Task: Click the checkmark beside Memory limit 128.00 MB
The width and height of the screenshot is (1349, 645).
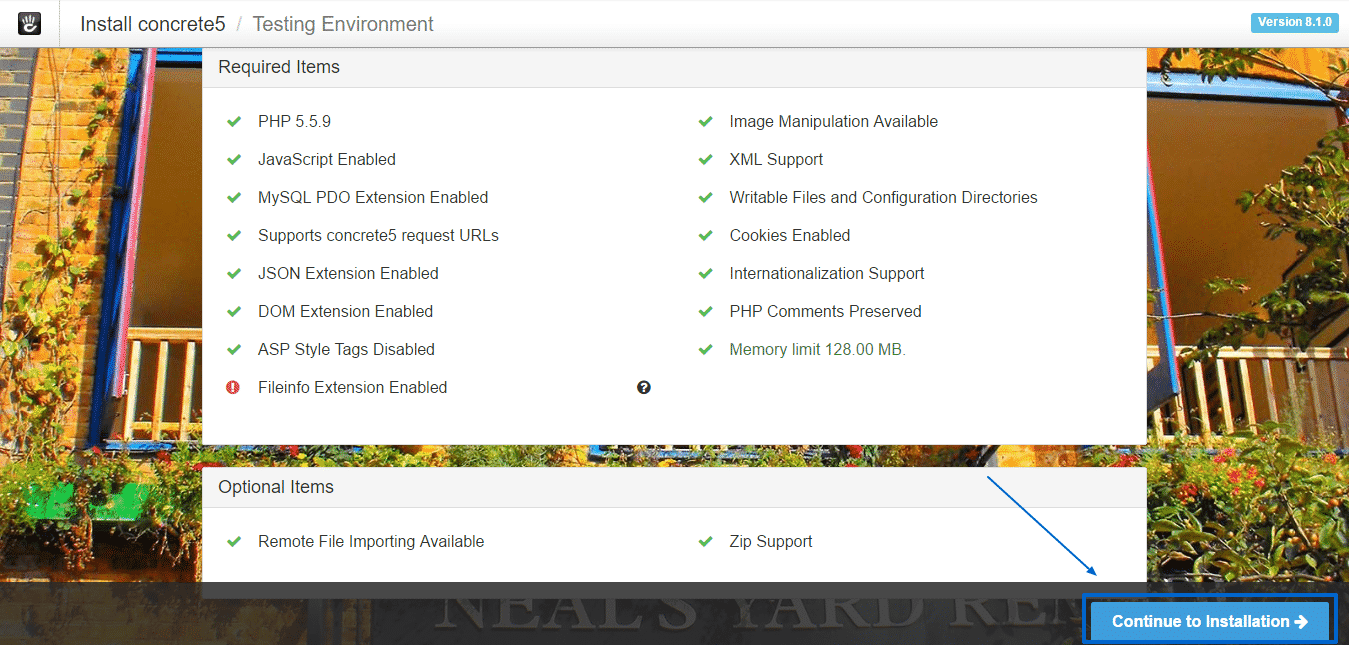Action: (x=705, y=349)
